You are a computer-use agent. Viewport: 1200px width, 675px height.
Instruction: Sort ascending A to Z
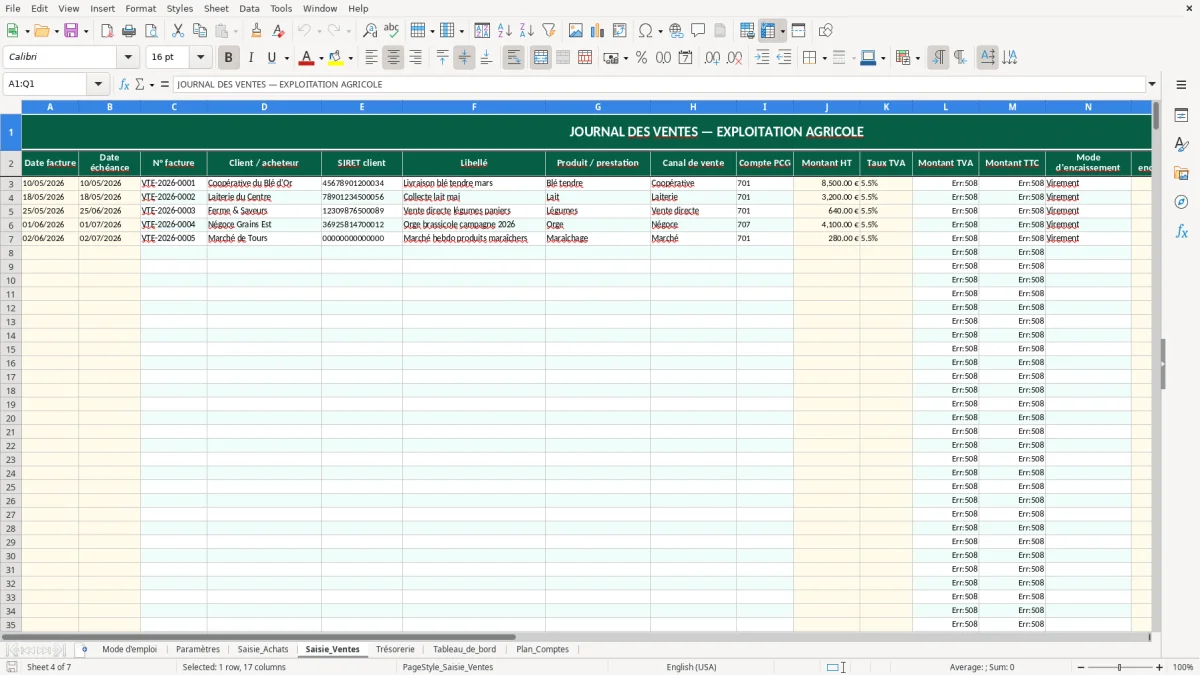point(505,31)
